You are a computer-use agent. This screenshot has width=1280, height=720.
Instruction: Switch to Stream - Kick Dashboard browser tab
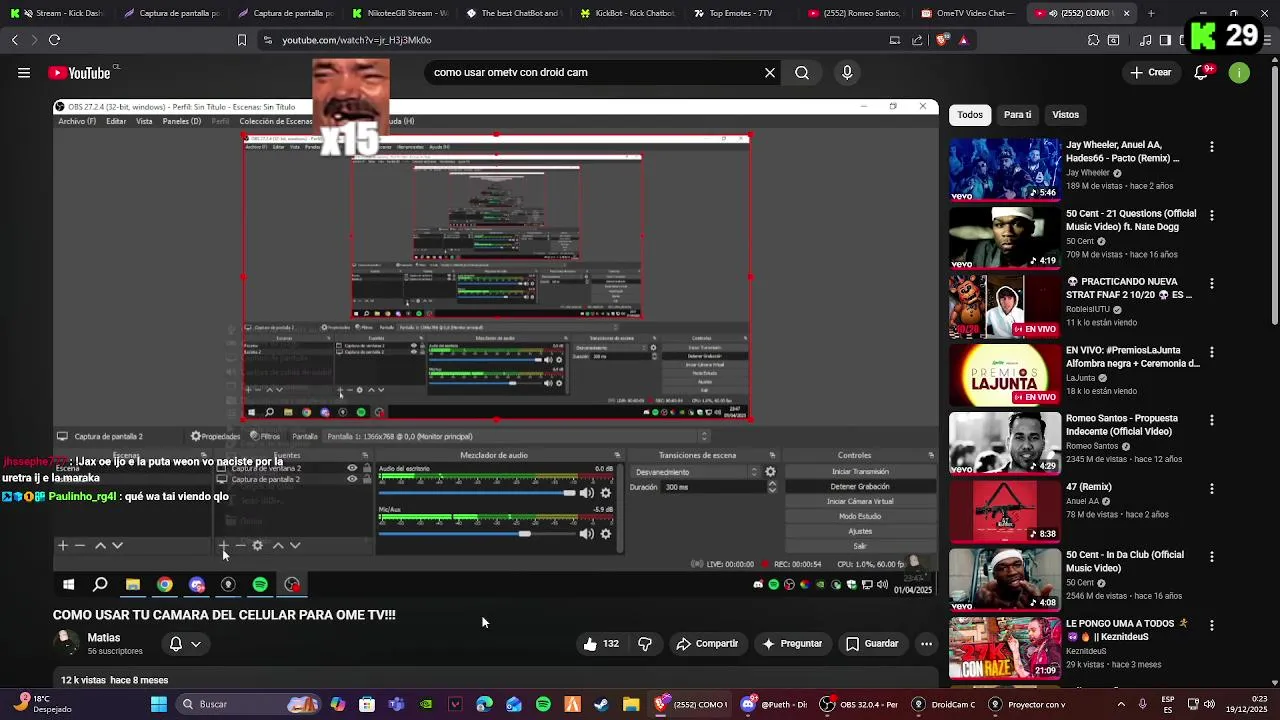pyautogui.click(x=58, y=14)
